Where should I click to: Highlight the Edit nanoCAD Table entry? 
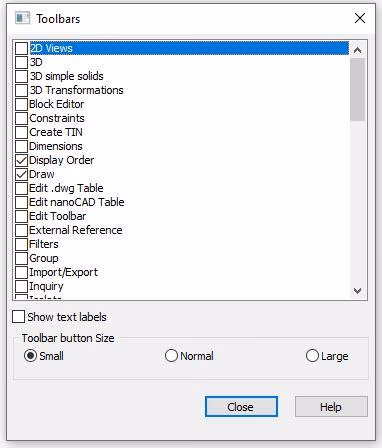[x=77, y=202]
